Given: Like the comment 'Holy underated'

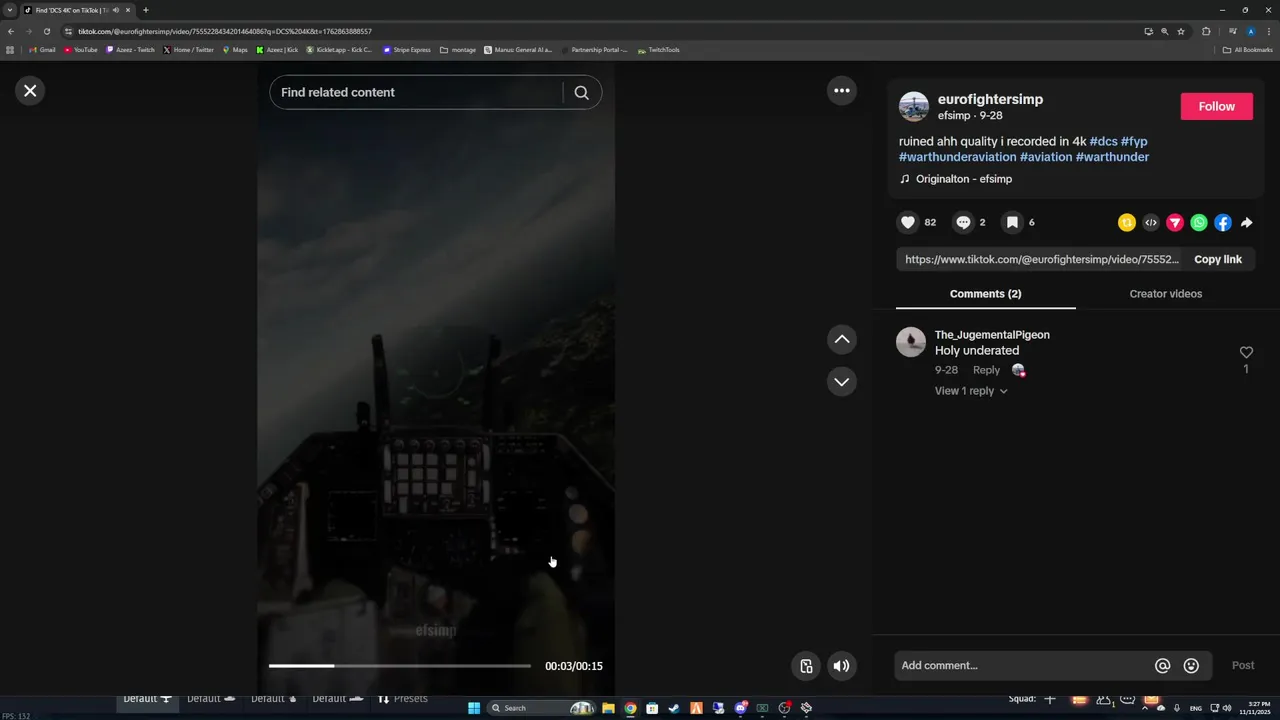Looking at the screenshot, I should coord(1246,352).
